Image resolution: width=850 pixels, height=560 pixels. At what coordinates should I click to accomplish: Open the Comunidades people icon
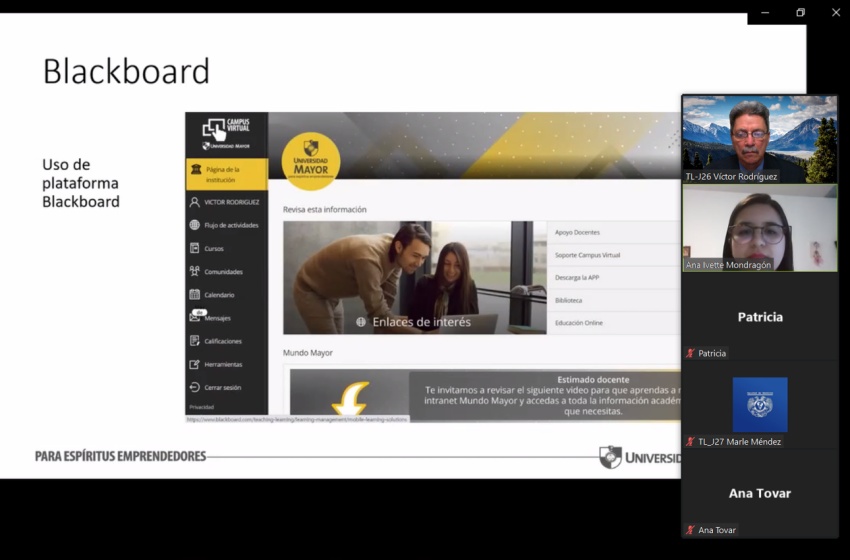click(195, 272)
